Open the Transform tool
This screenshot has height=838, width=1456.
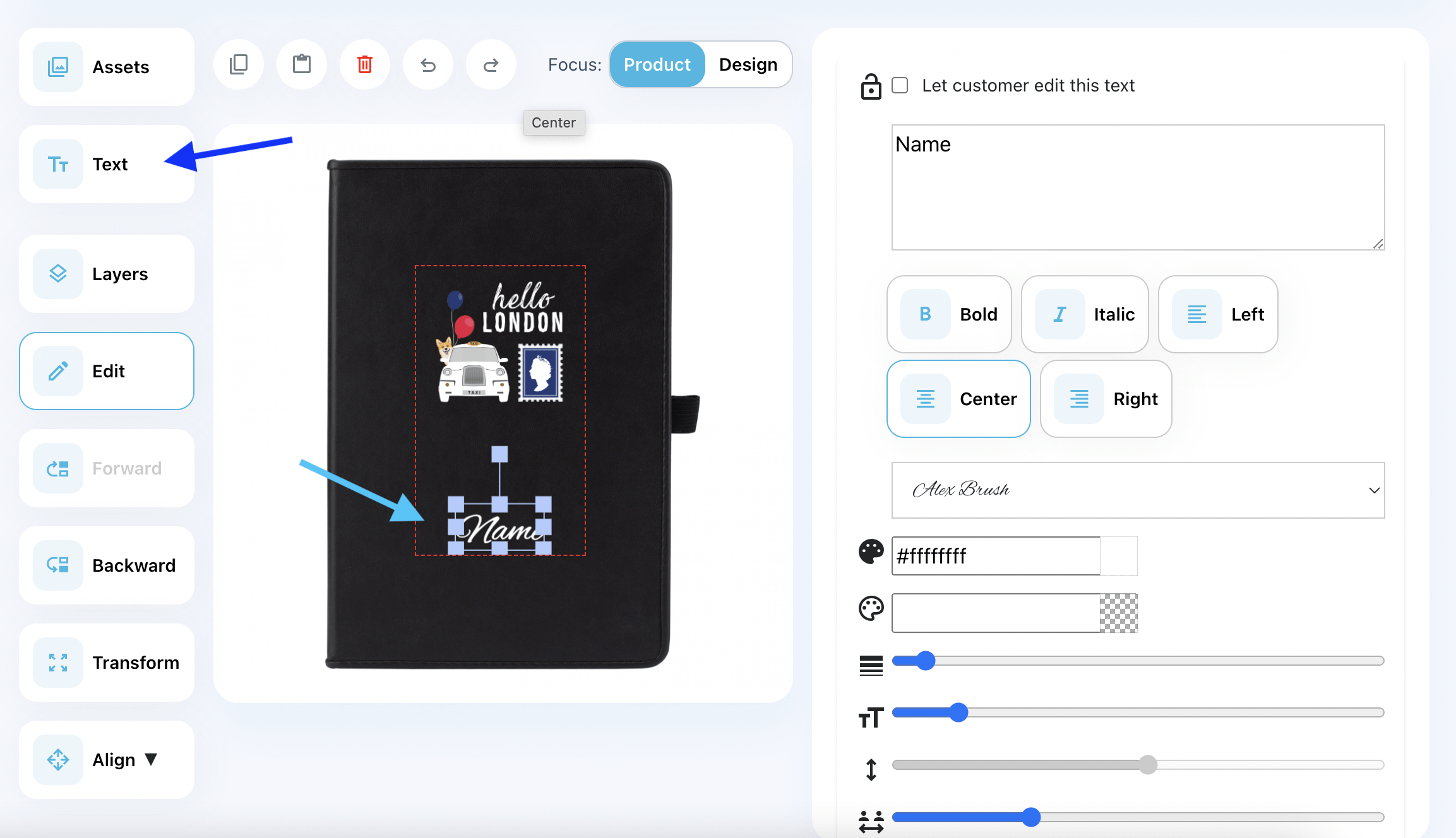pos(107,663)
